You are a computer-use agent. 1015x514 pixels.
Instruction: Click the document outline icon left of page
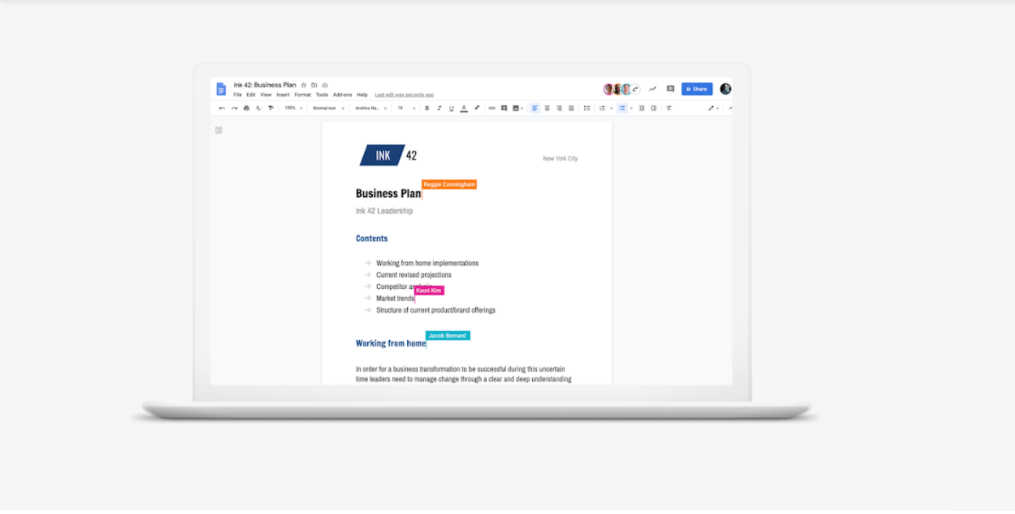[219, 130]
